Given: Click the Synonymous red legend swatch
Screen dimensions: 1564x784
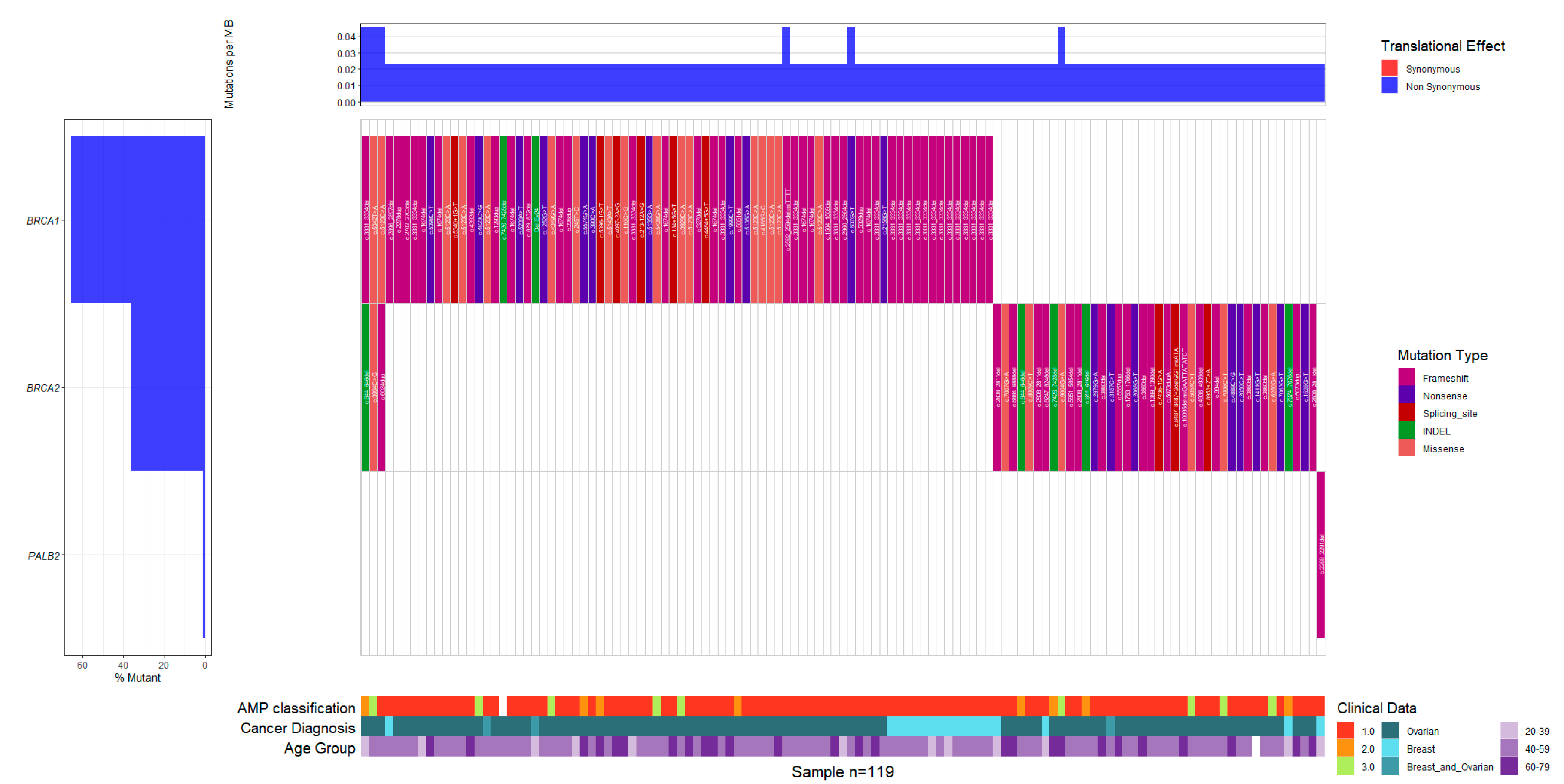Looking at the screenshot, I should point(1389,68).
